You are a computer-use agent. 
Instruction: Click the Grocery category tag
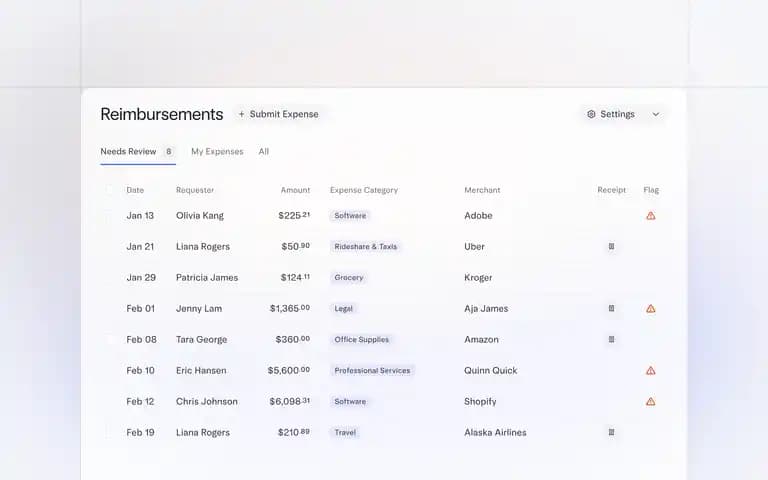pyautogui.click(x=349, y=278)
